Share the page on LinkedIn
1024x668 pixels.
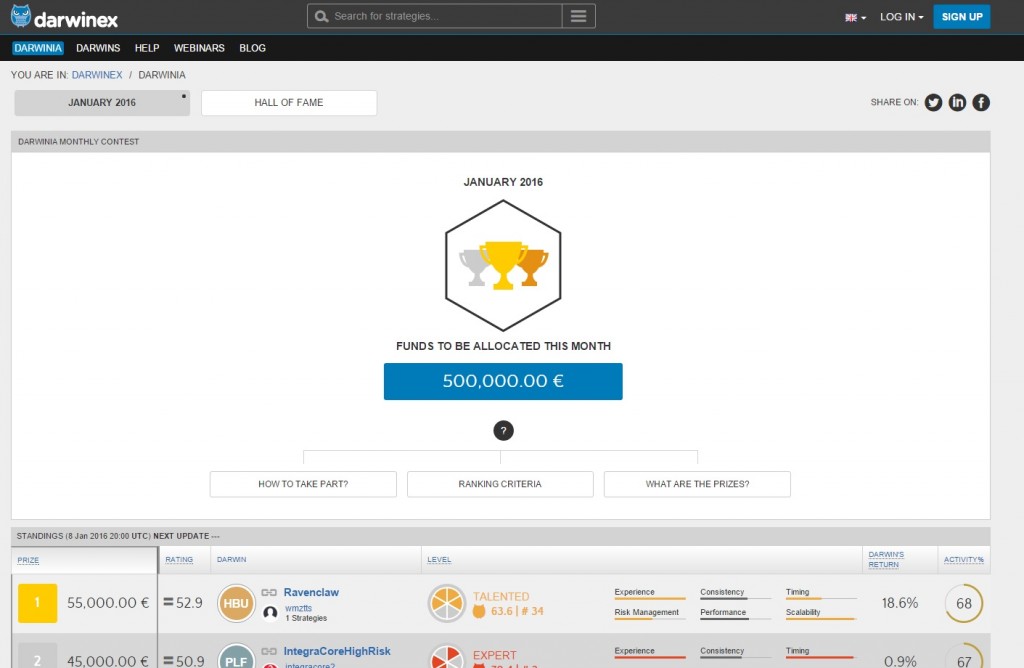pyautogui.click(x=957, y=102)
